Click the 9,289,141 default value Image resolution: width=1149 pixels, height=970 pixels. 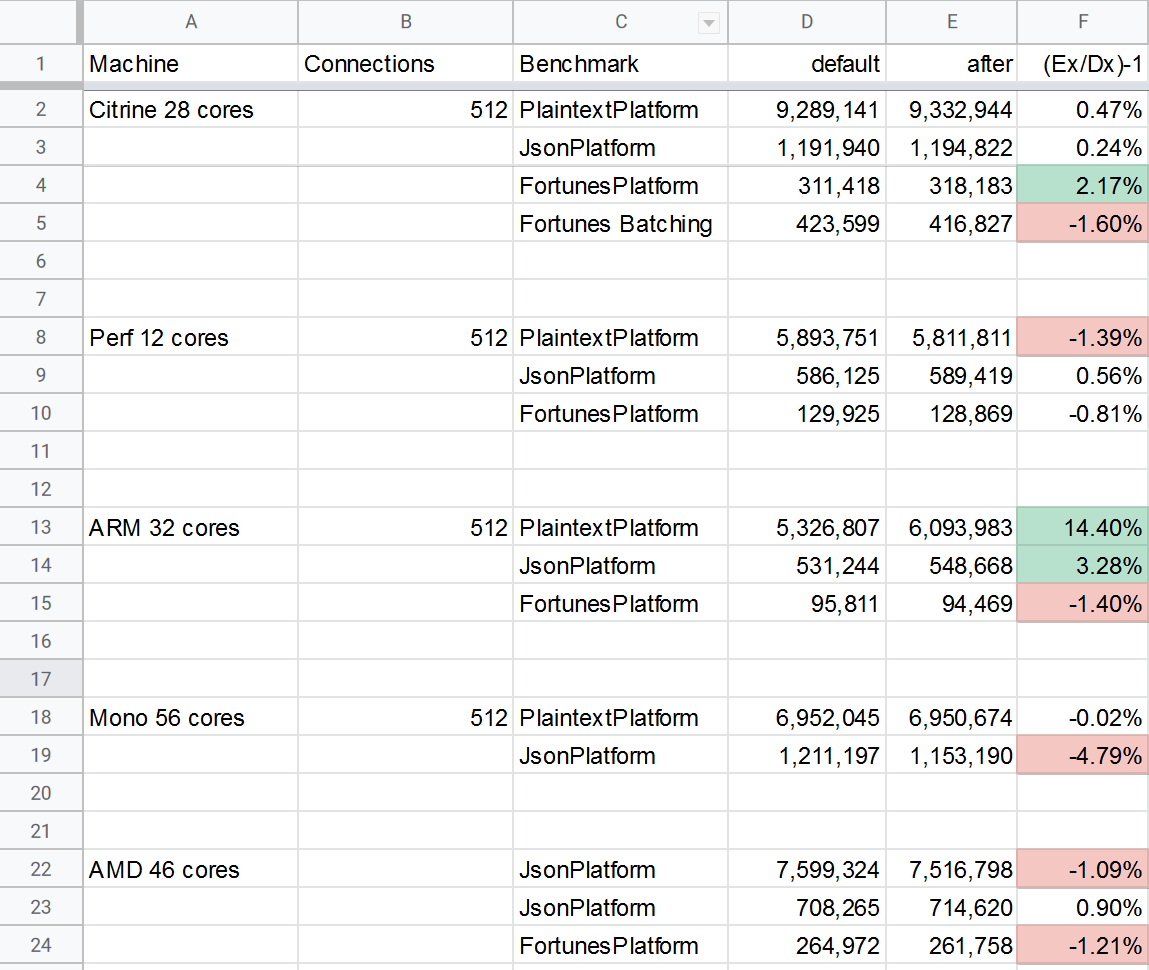click(807, 110)
